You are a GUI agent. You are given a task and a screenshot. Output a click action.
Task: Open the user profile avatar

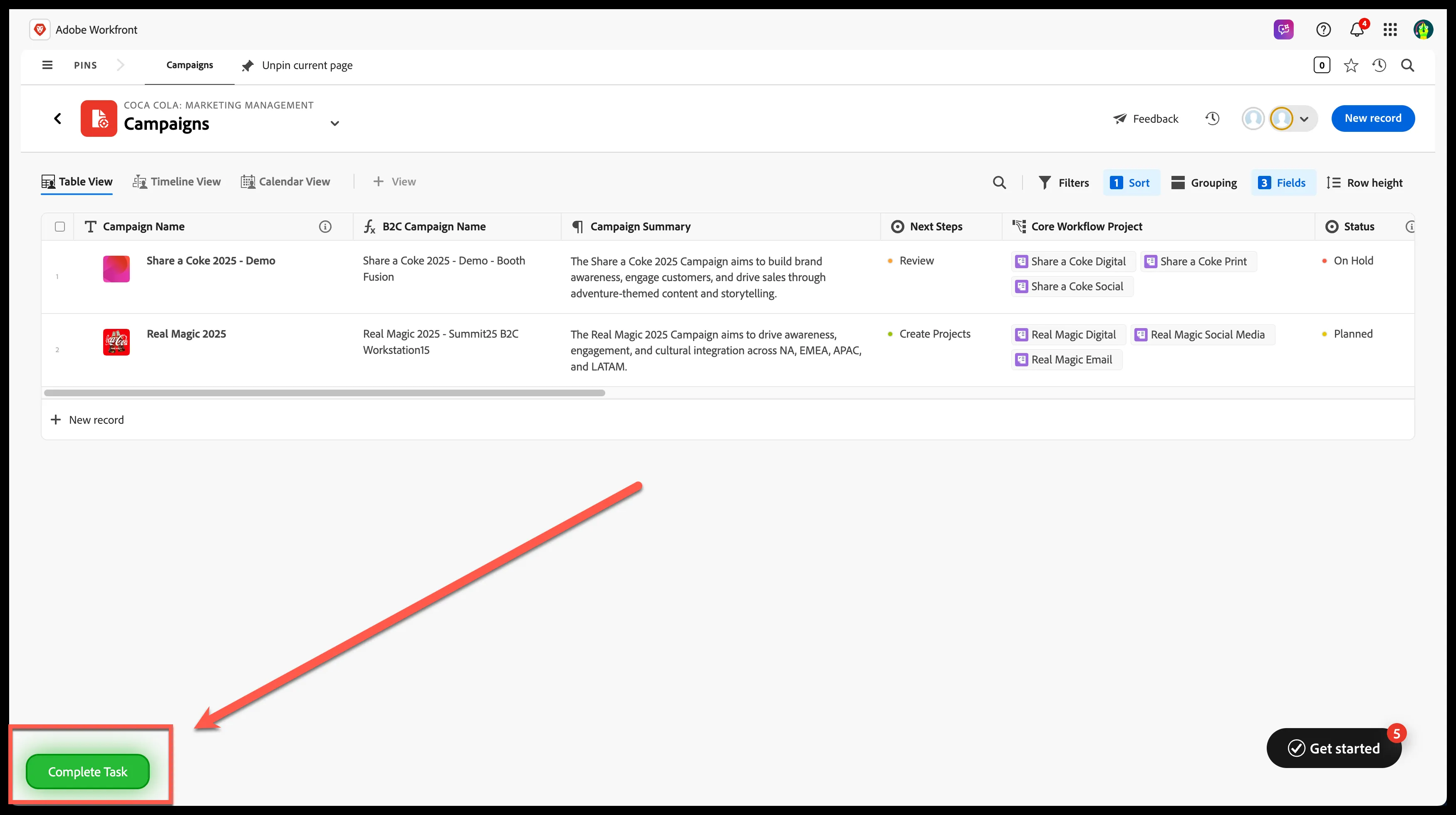point(1423,30)
